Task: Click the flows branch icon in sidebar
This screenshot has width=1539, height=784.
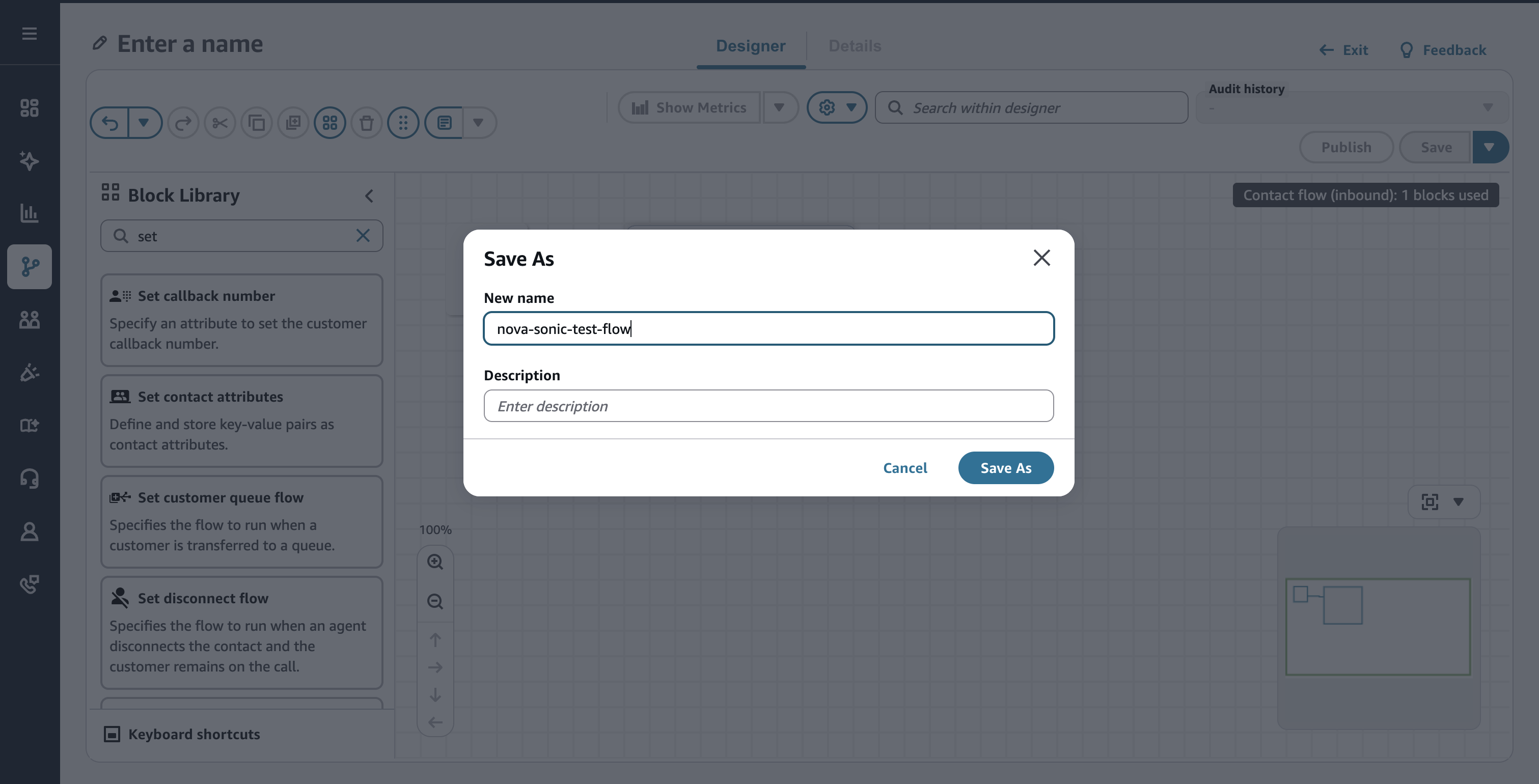Action: (x=29, y=266)
